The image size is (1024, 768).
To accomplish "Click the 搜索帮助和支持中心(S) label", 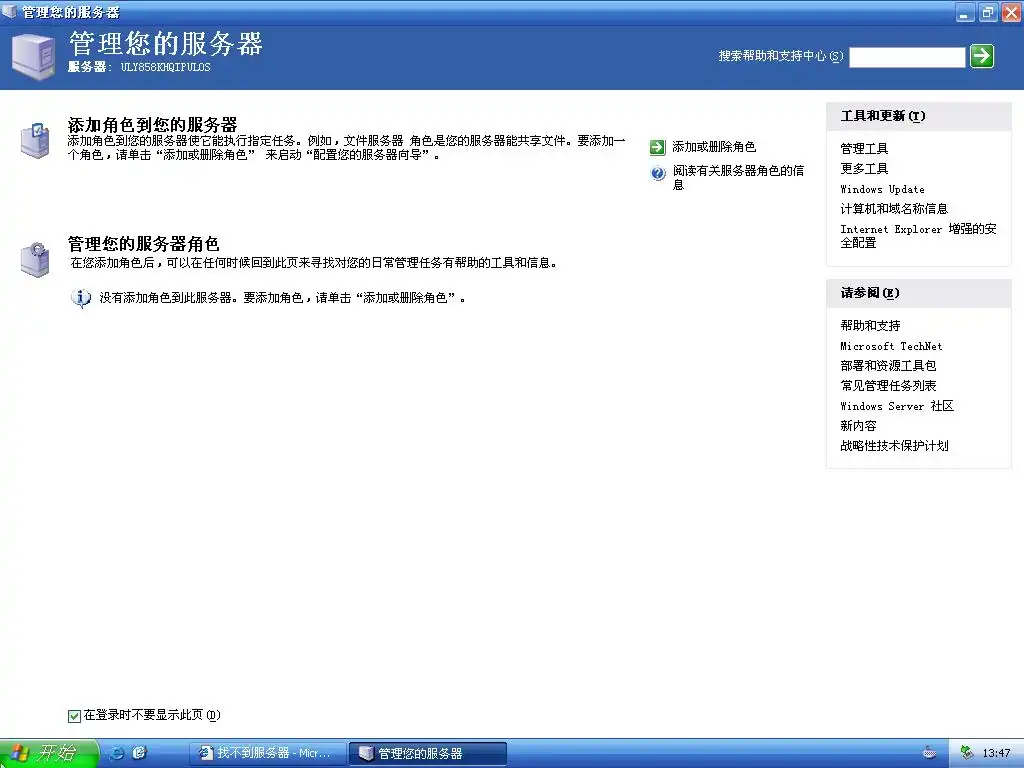I will click(780, 56).
